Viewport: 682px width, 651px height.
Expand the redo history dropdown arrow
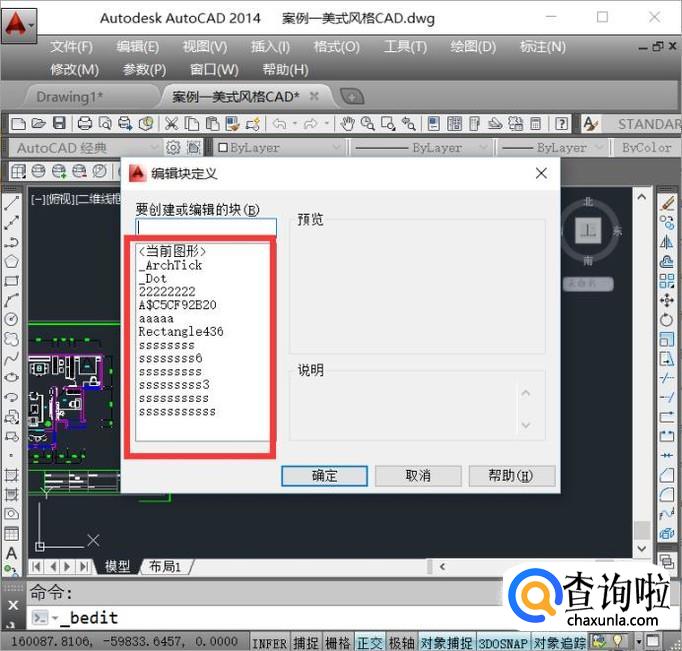click(326, 124)
